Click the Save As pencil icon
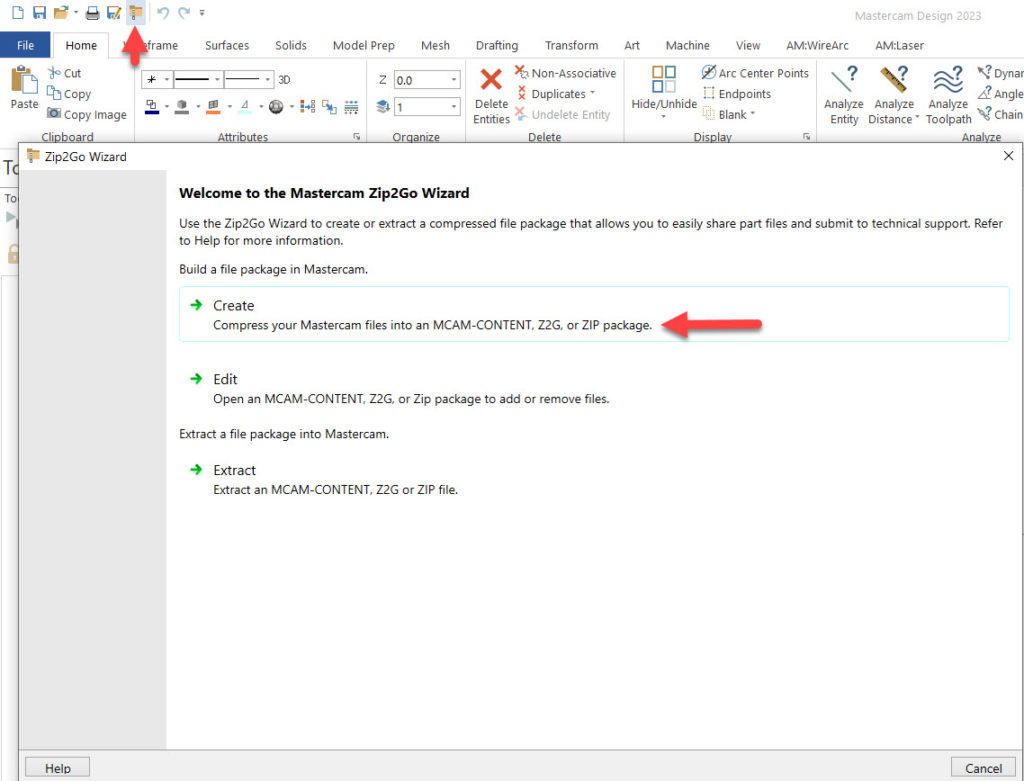The height and width of the screenshot is (781, 1024). [114, 12]
